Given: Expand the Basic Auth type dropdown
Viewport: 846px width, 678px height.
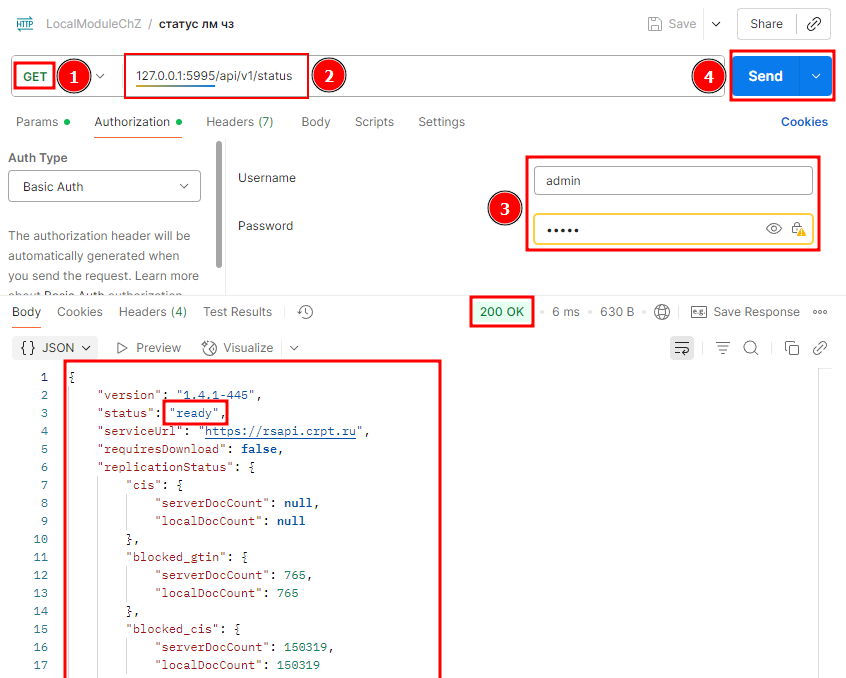Looking at the screenshot, I should tap(105, 187).
